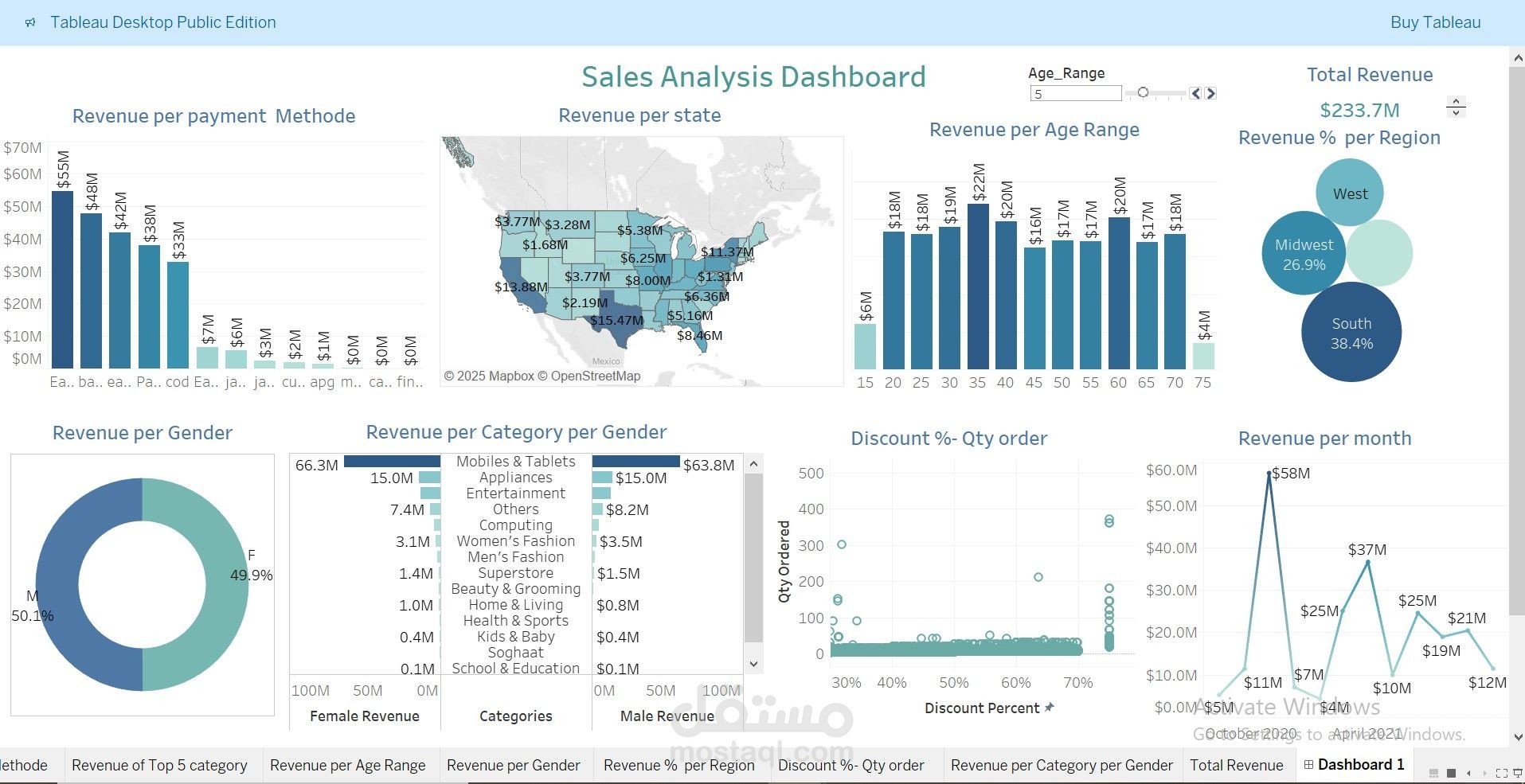Open the Buy Tableau link
Viewport: 1525px width, 784px height.
click(1435, 22)
